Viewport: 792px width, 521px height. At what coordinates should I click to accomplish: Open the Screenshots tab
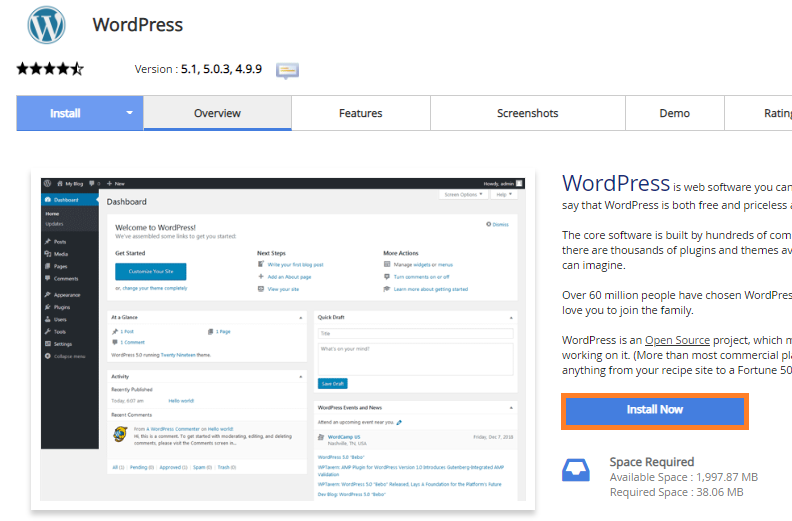(x=527, y=113)
